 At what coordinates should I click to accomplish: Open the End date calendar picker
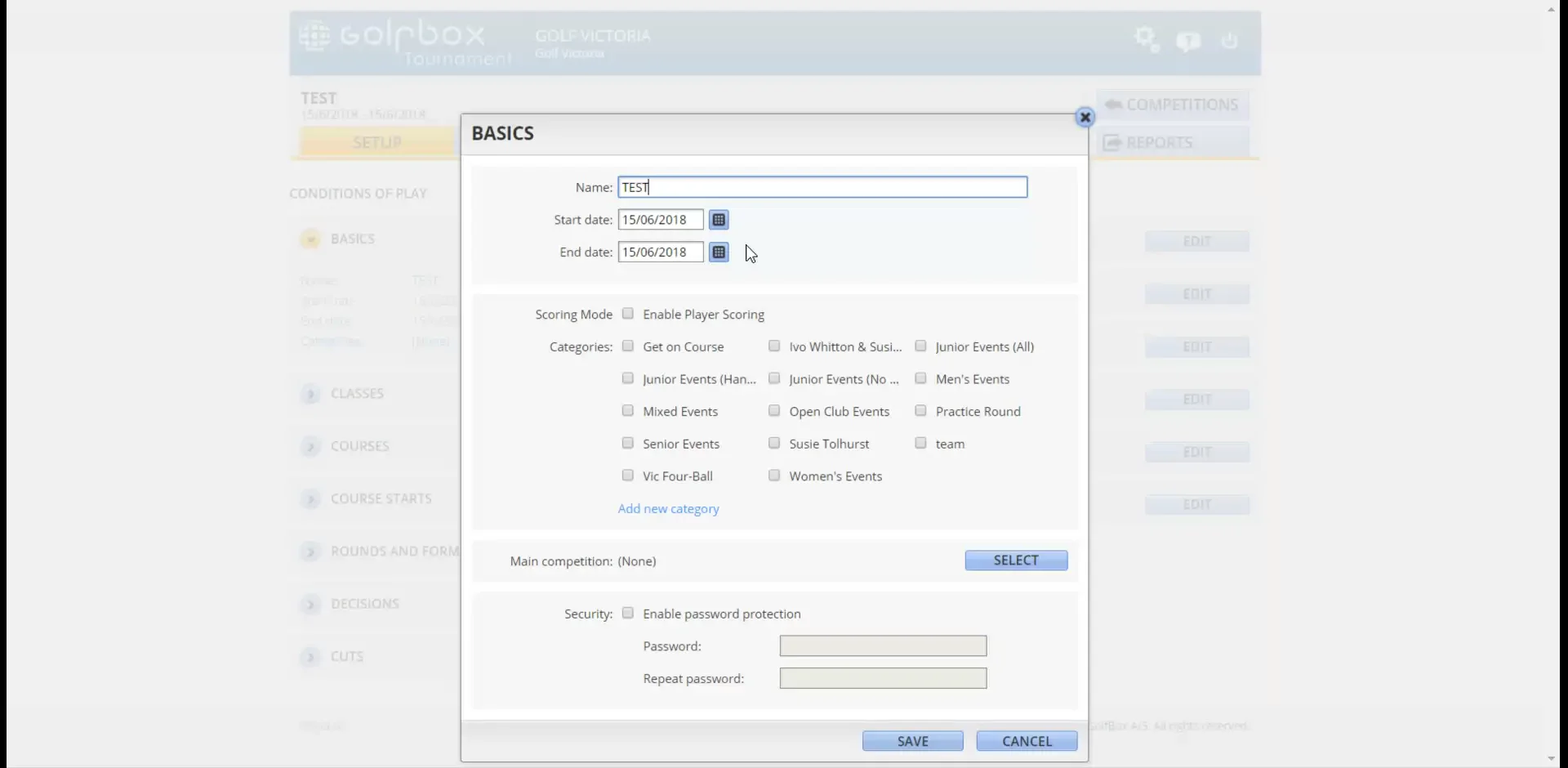click(719, 252)
